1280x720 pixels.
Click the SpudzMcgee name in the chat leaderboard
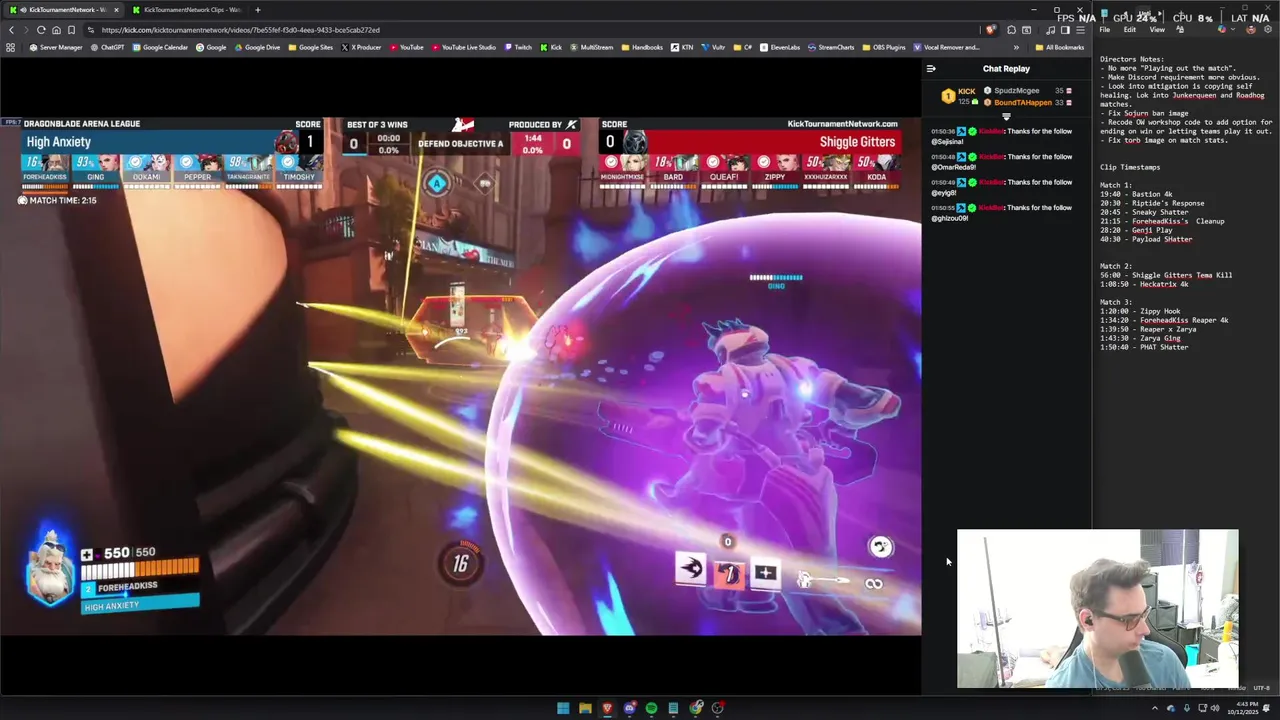1017,91
